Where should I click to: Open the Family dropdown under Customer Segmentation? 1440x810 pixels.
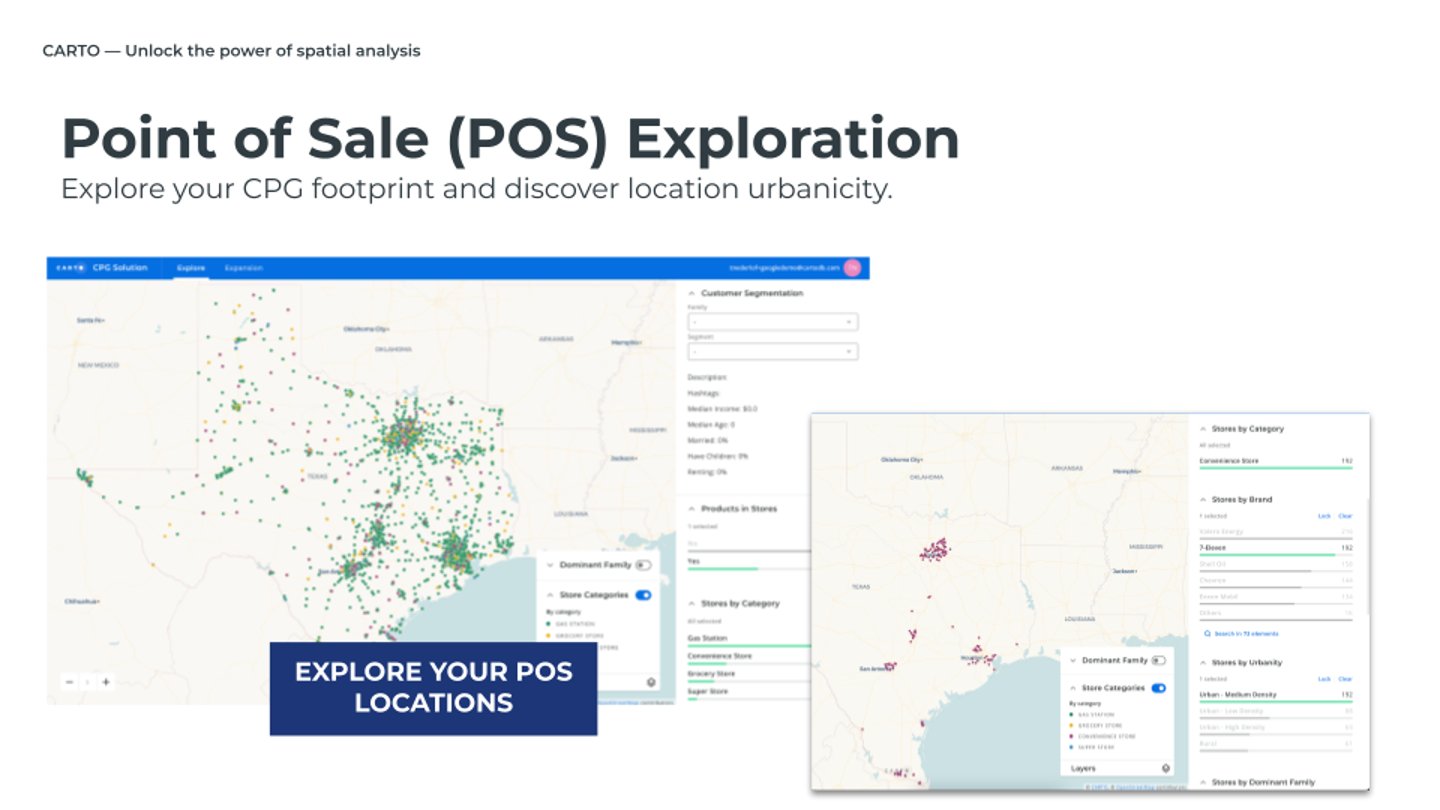[x=772, y=322]
